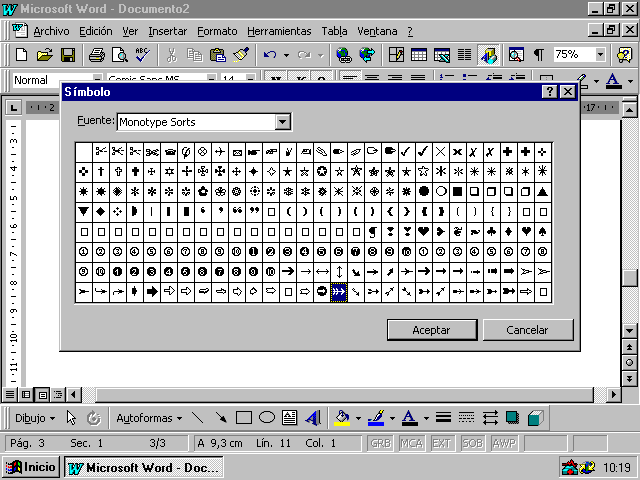Open the Dibujo menu dropdown
This screenshot has height=480, width=640.
click(x=34, y=418)
